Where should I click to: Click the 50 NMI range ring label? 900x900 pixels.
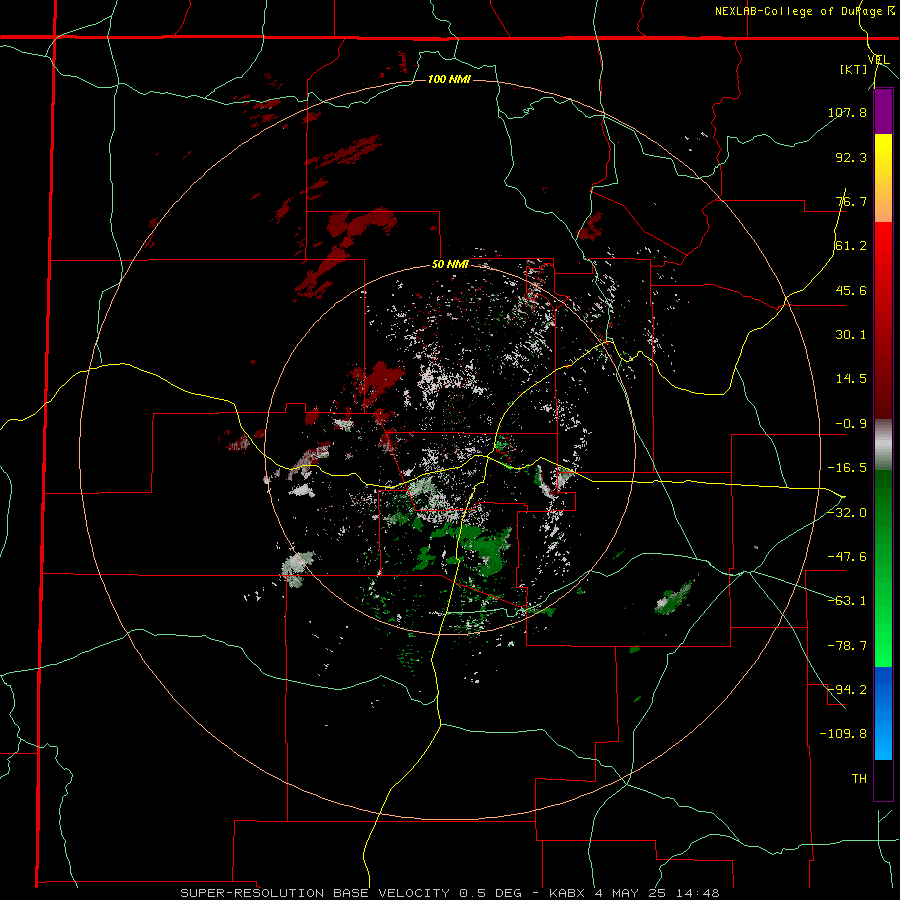coord(450,265)
